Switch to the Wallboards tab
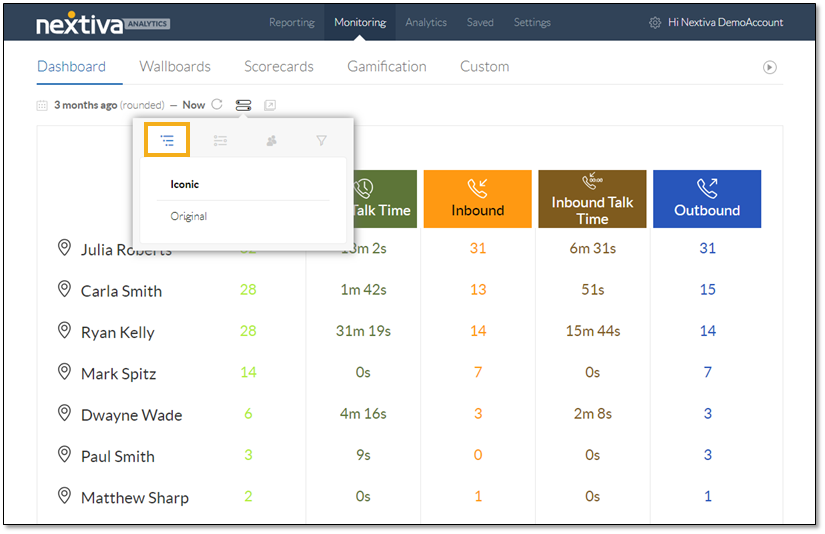Image resolution: width=825 pixels, height=534 pixels. coord(175,67)
